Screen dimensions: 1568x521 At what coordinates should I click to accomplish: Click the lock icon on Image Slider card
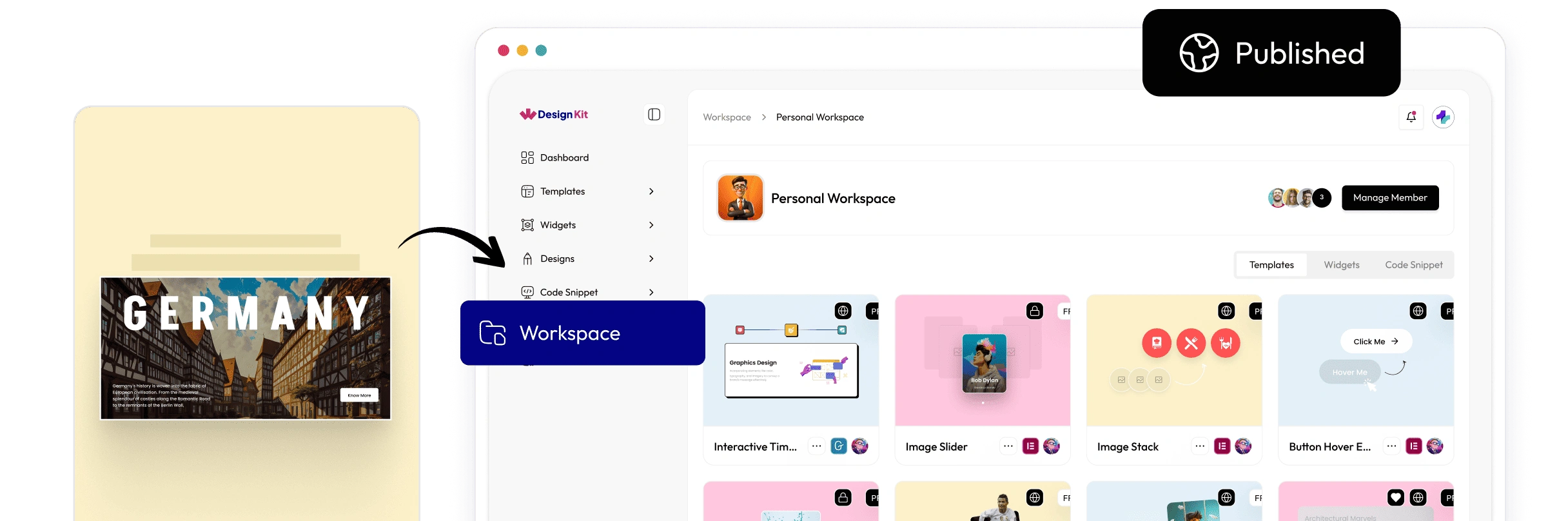tap(1034, 311)
